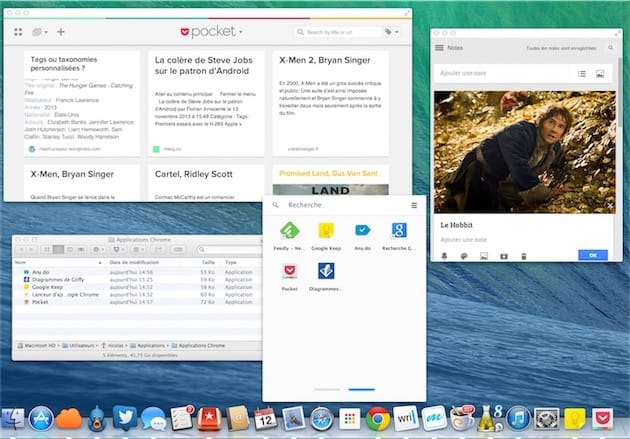The width and height of the screenshot is (630, 439).
Task: Open App Store from the Dock
Action: (41, 419)
